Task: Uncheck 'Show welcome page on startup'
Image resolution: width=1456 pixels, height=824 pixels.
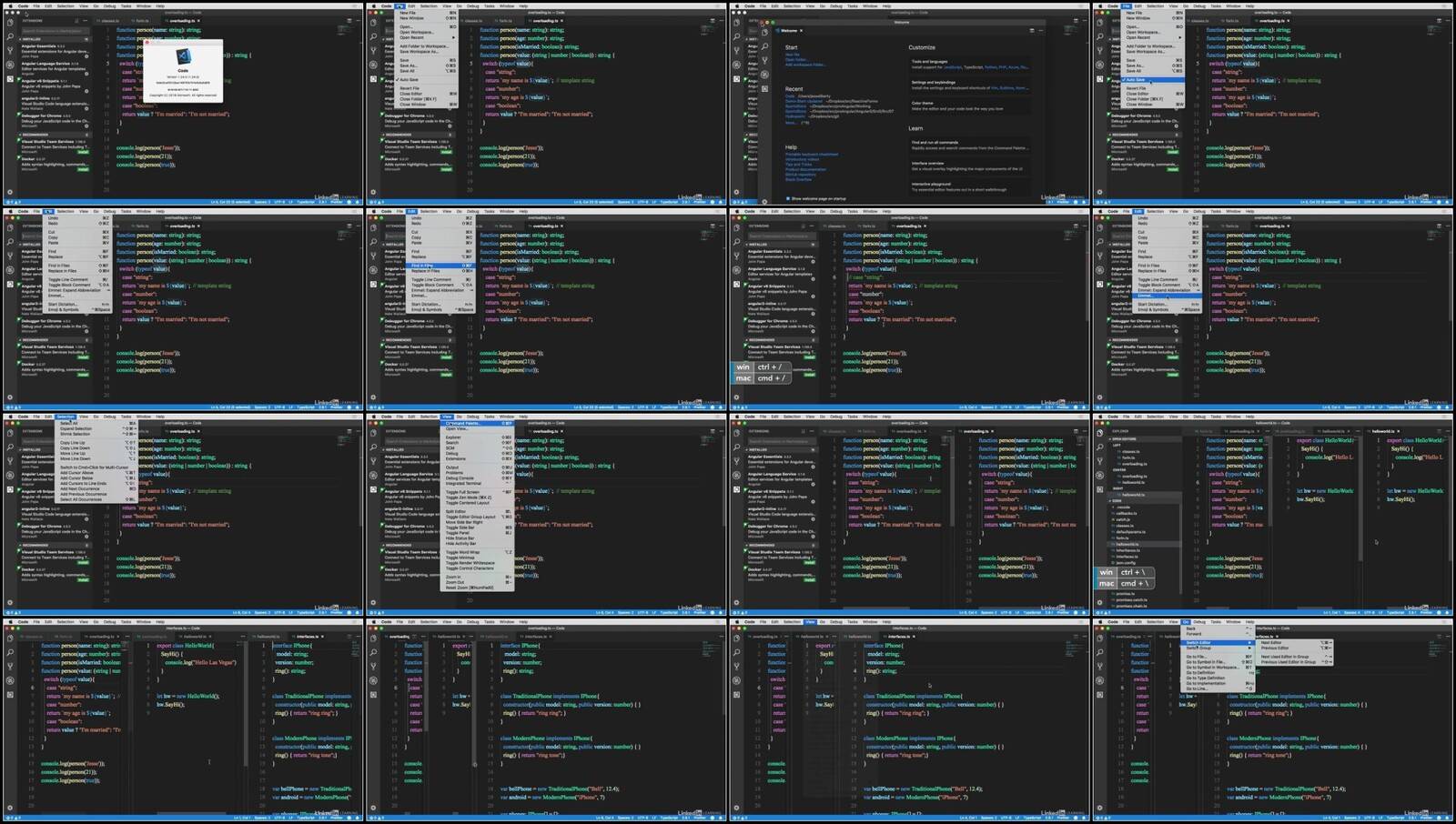Action: (789, 198)
